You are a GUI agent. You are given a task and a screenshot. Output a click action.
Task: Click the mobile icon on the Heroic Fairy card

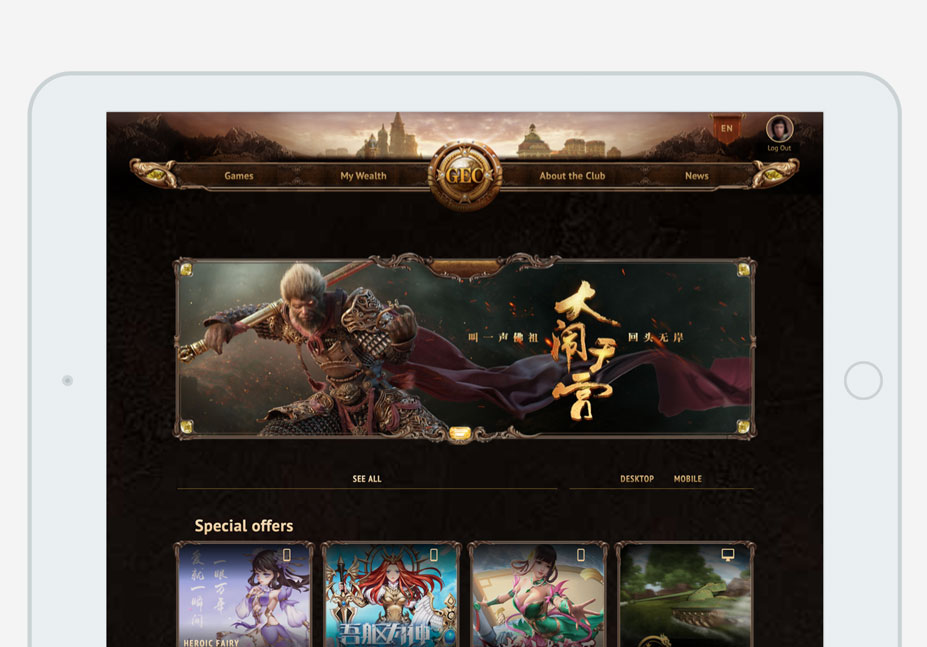287,555
